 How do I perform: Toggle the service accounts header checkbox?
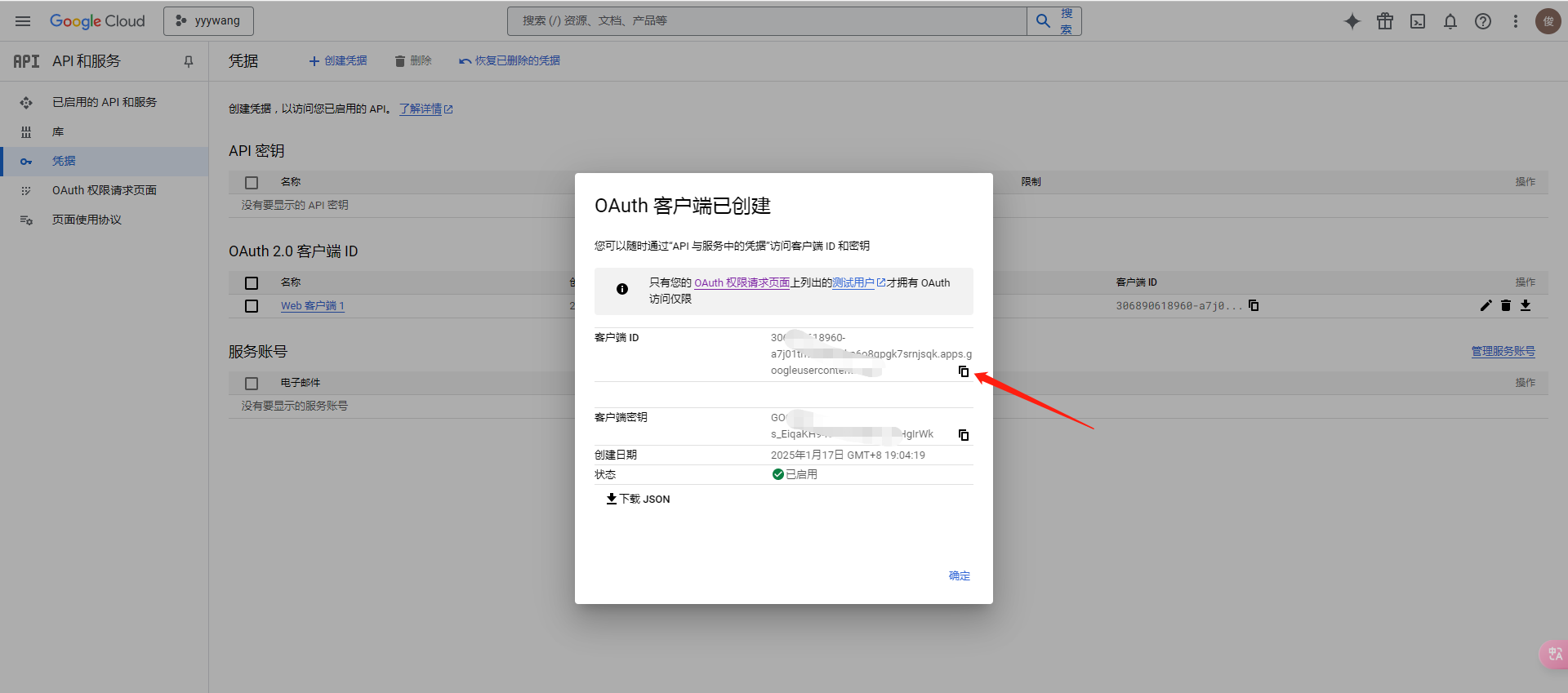pyautogui.click(x=252, y=384)
